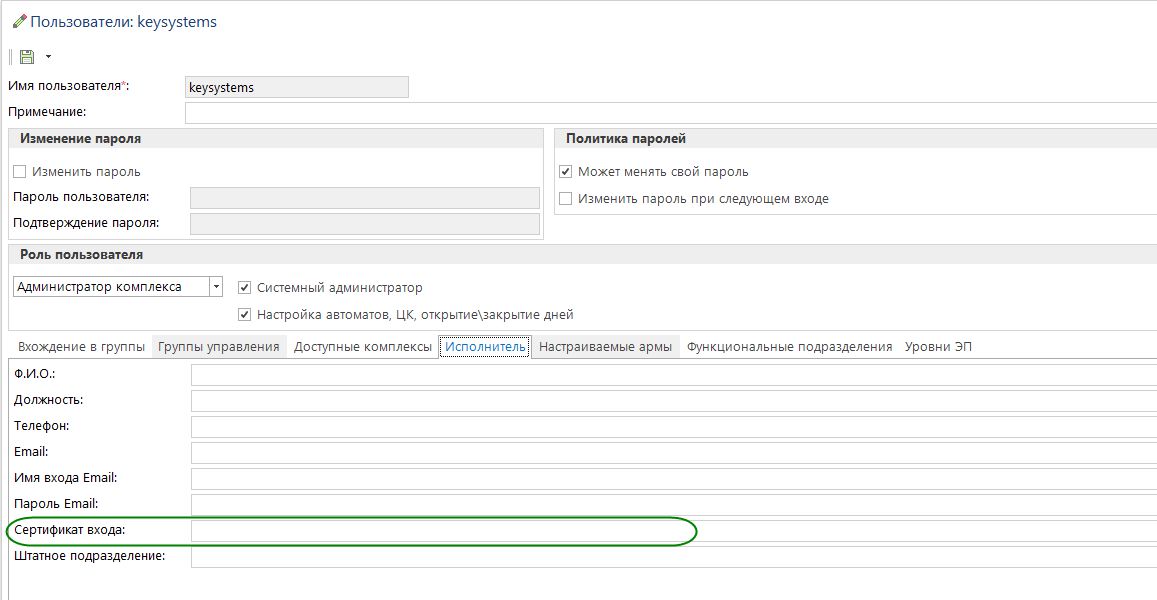Go to the "Настраиваемые армы" tab
1157x600 pixels.
click(x=606, y=347)
